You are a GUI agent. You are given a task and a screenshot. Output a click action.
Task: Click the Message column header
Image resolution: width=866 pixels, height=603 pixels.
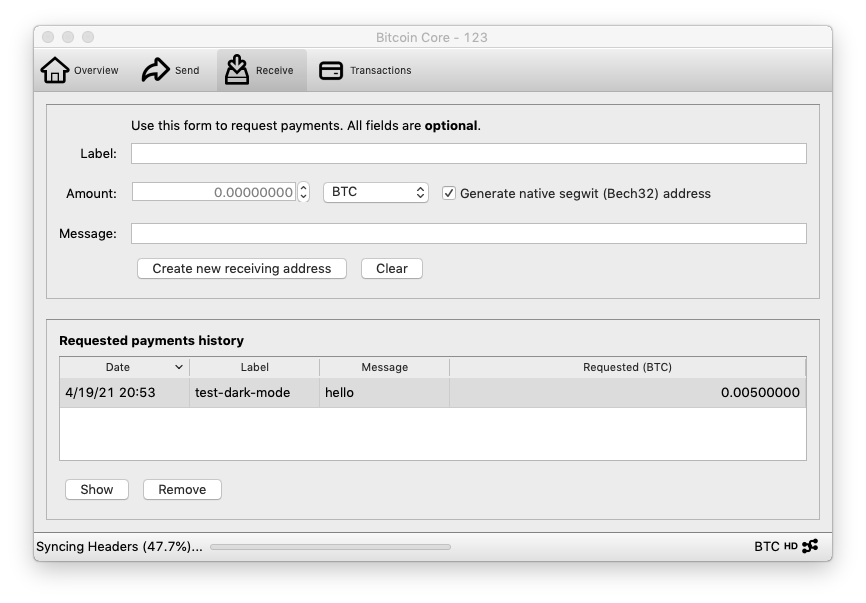click(384, 367)
